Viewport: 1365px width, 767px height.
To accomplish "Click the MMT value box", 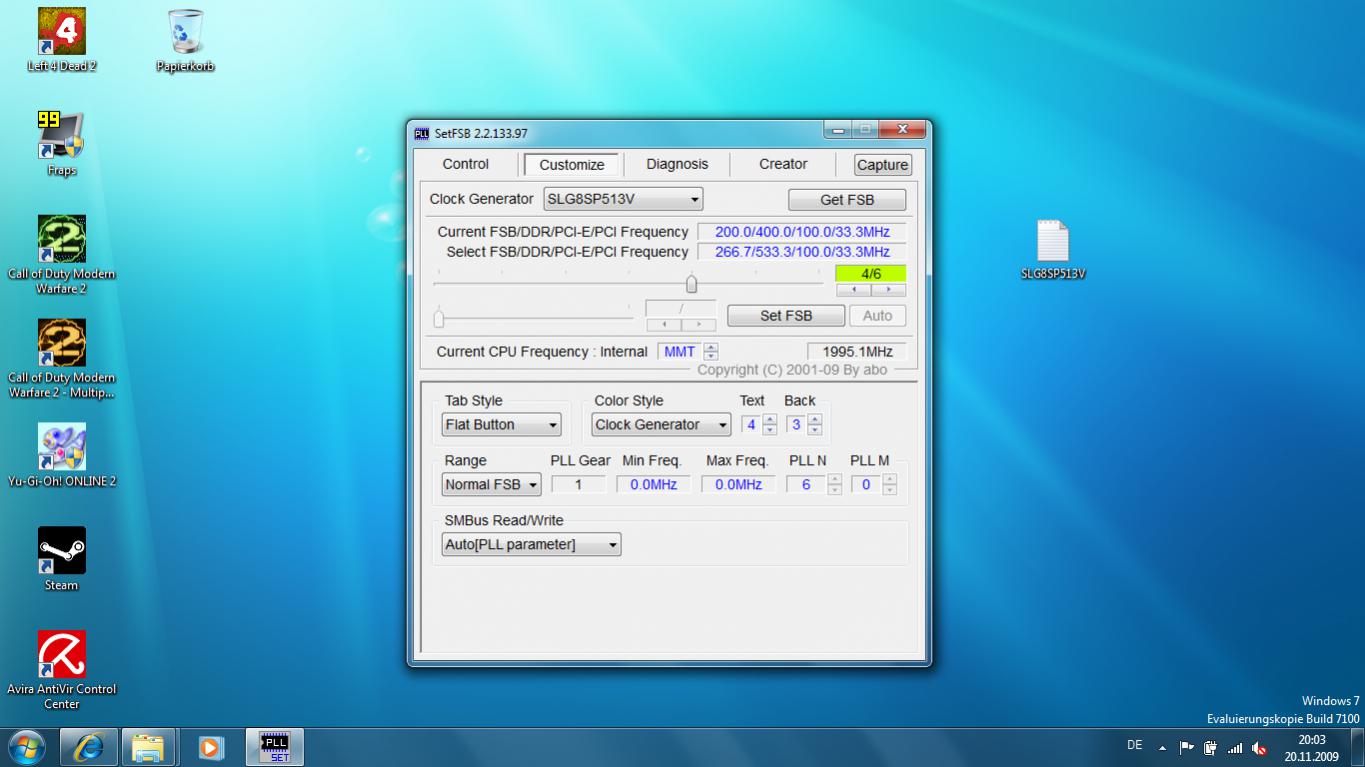I will coord(680,352).
